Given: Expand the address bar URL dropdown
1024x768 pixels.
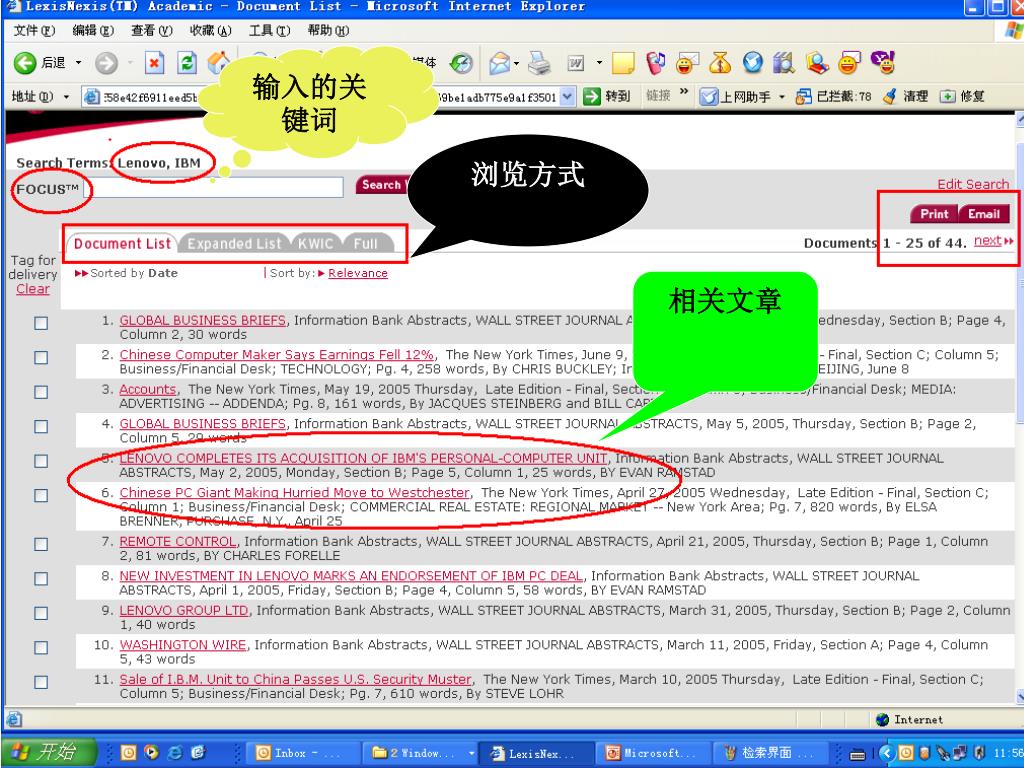Looking at the screenshot, I should tap(568, 97).
